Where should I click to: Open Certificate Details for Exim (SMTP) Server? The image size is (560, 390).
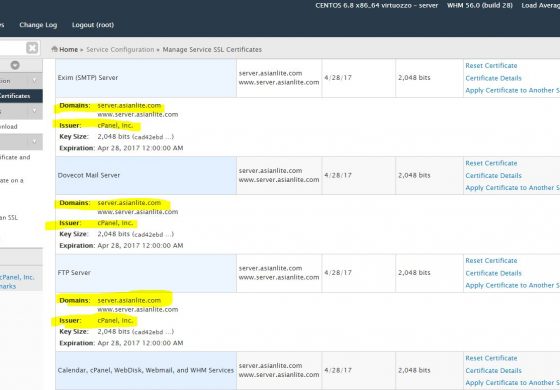click(x=493, y=78)
